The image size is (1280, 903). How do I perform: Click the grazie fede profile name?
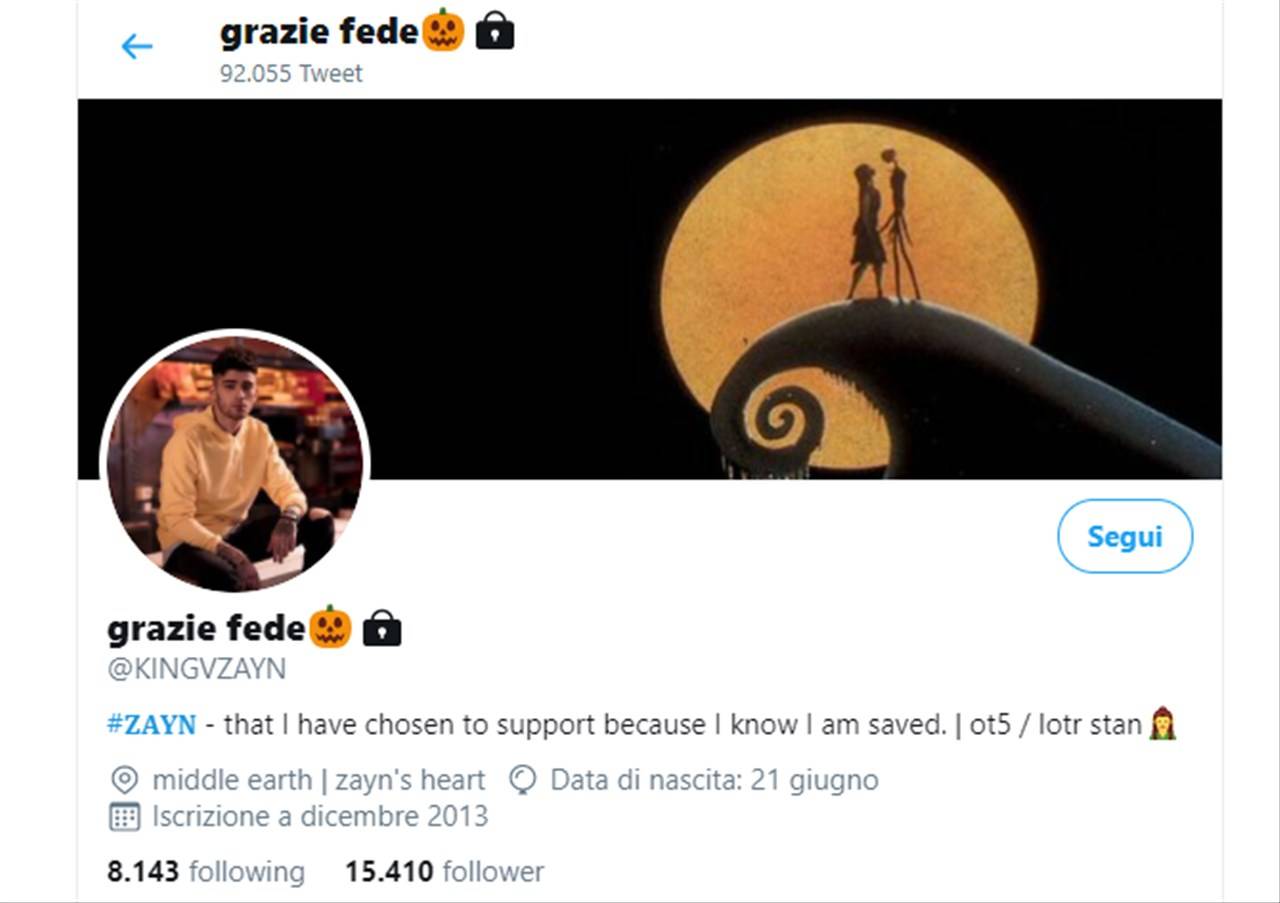[206, 628]
